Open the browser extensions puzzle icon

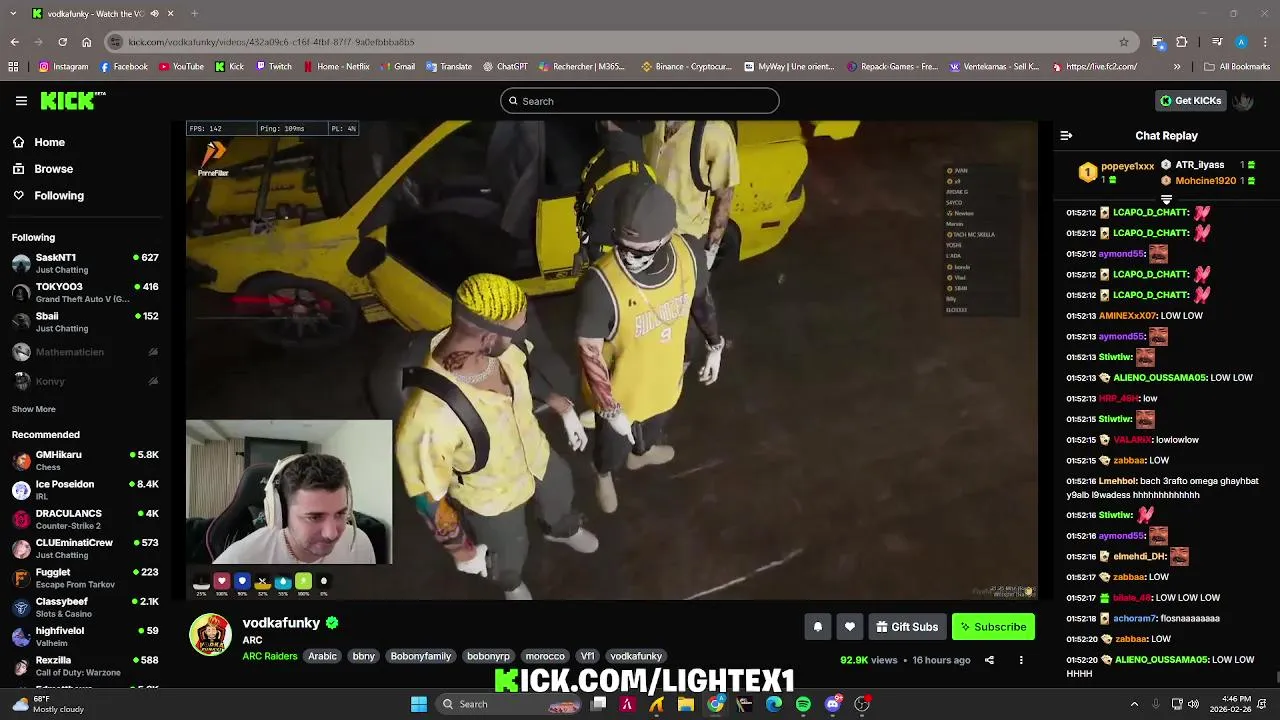click(1182, 42)
